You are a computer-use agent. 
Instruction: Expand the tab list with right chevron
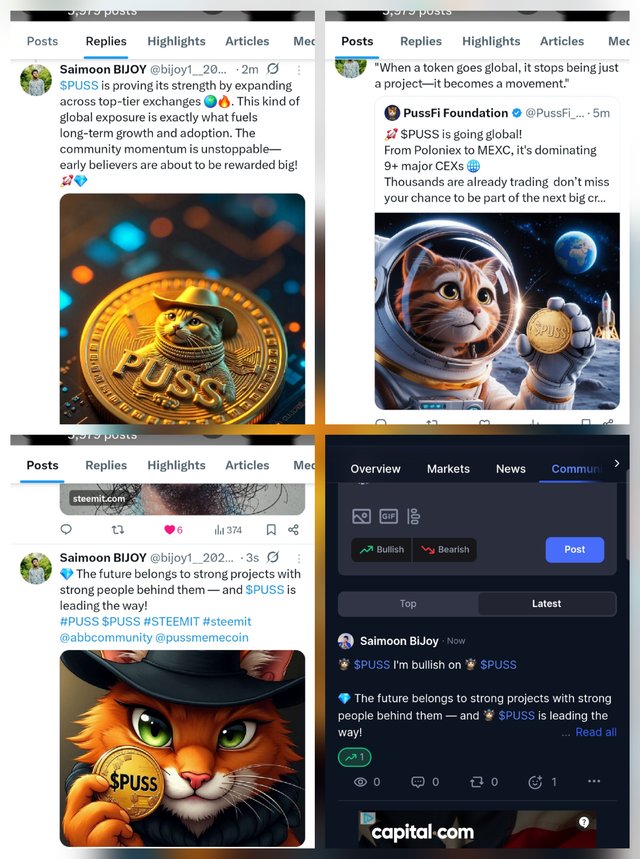[617, 463]
